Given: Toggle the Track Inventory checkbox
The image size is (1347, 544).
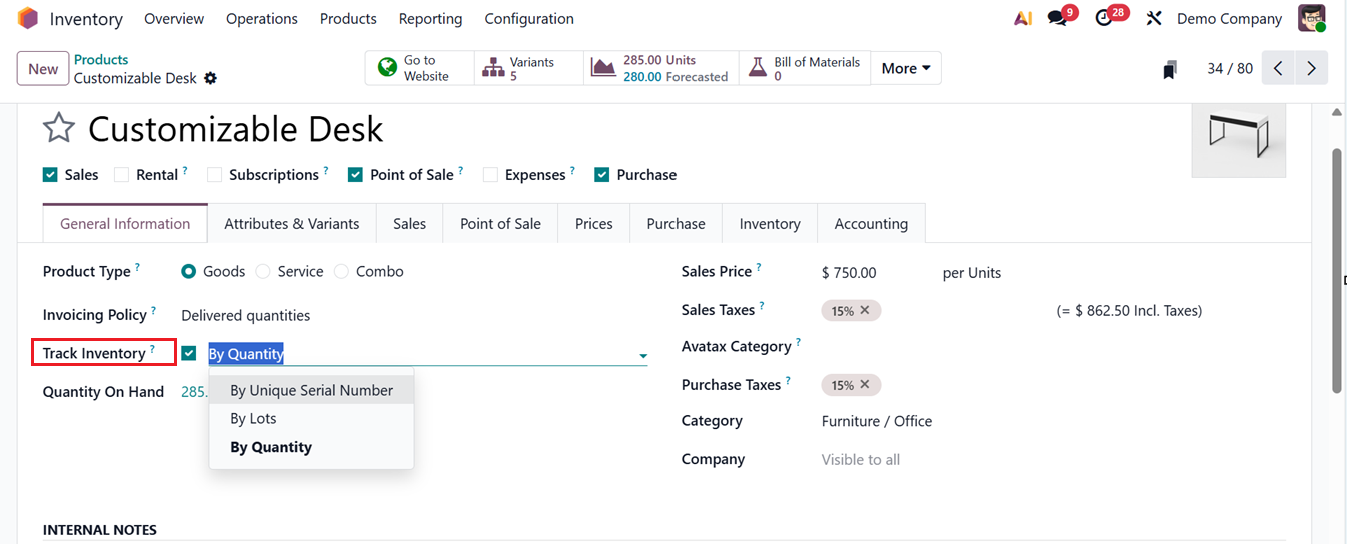Looking at the screenshot, I should coord(189,353).
